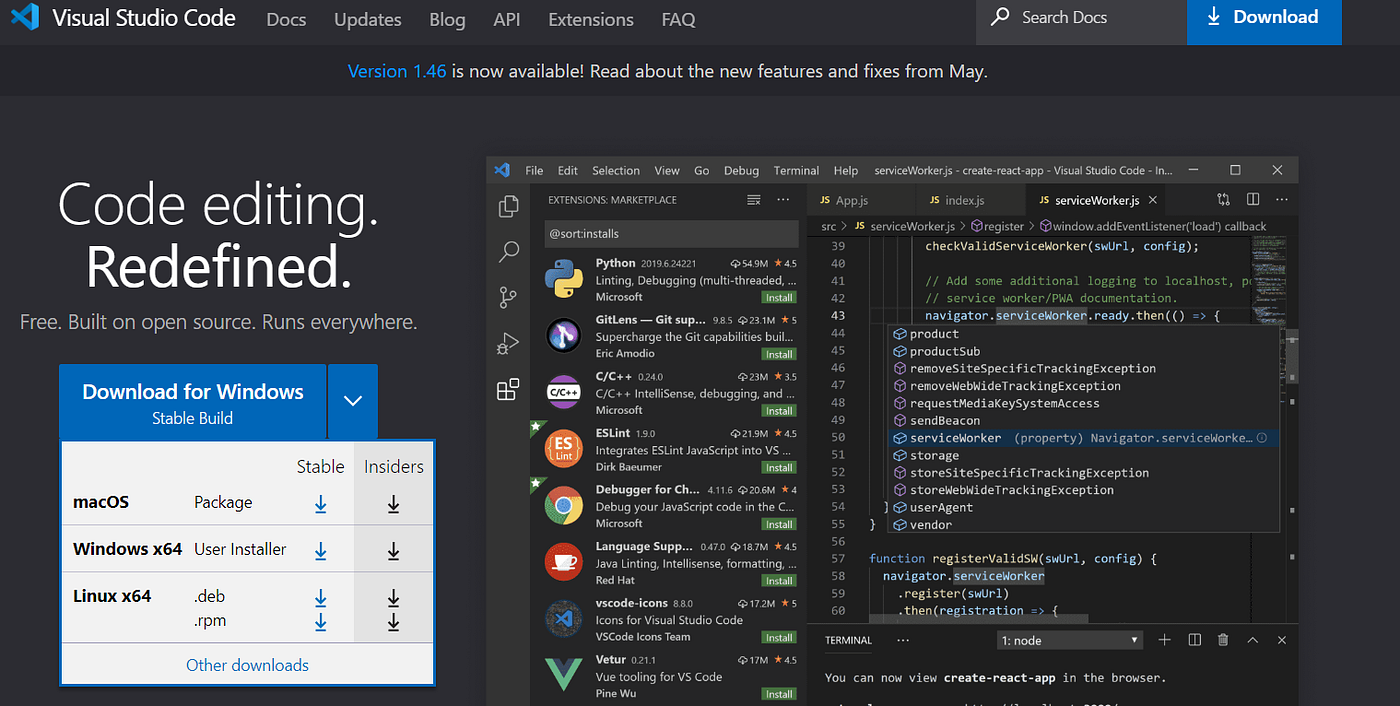Open the terminal selection dropdown showing '1: node'
The width and height of the screenshot is (1400, 706).
[1069, 639]
